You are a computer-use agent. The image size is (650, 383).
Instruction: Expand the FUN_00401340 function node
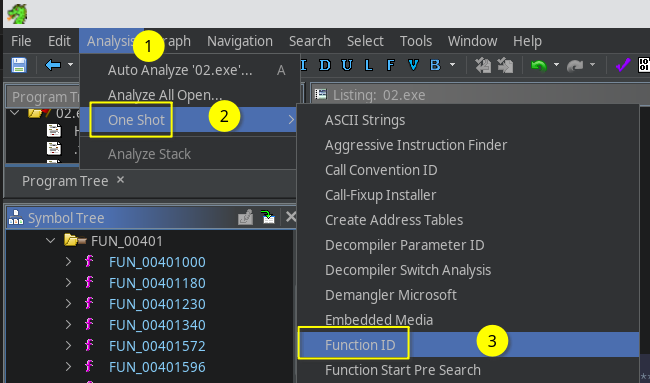(x=68, y=325)
